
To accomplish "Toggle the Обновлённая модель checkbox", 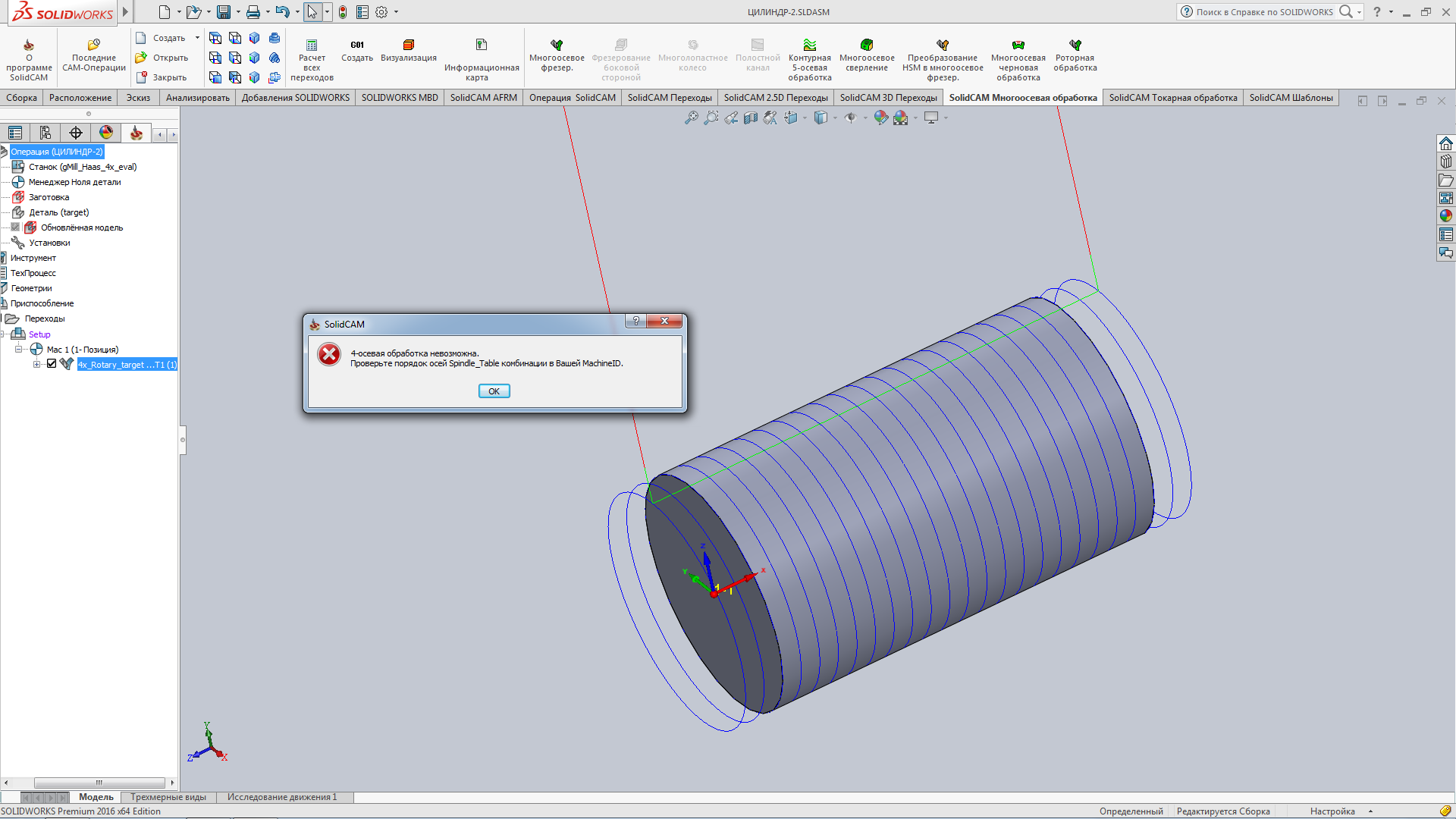I will coord(15,227).
